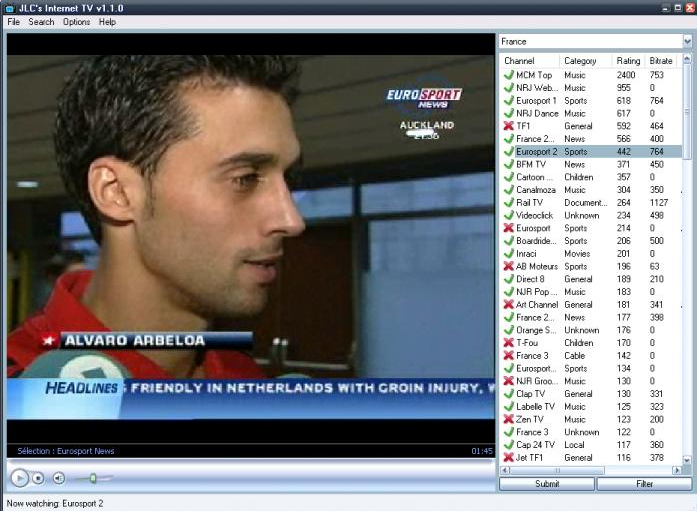Click the red X beside AB Moteurs
This screenshot has width=697, height=511.
click(x=509, y=266)
